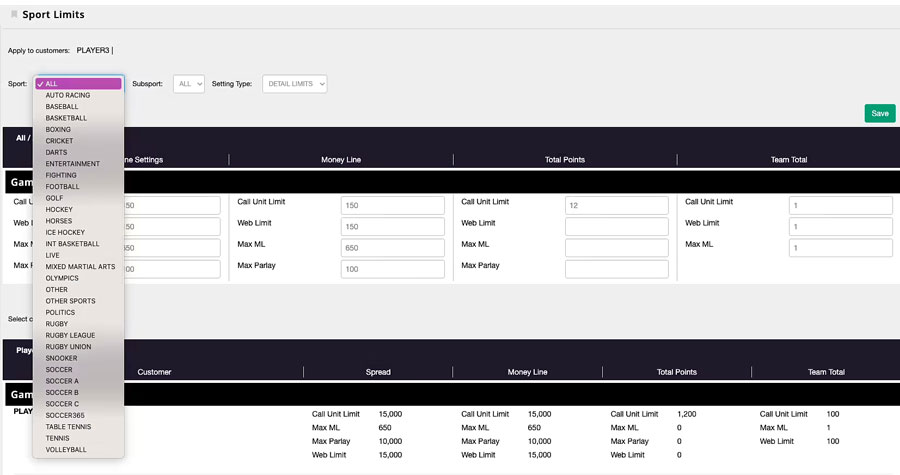
Task: Click Money Line Max Parlay field
Action: pos(393,269)
